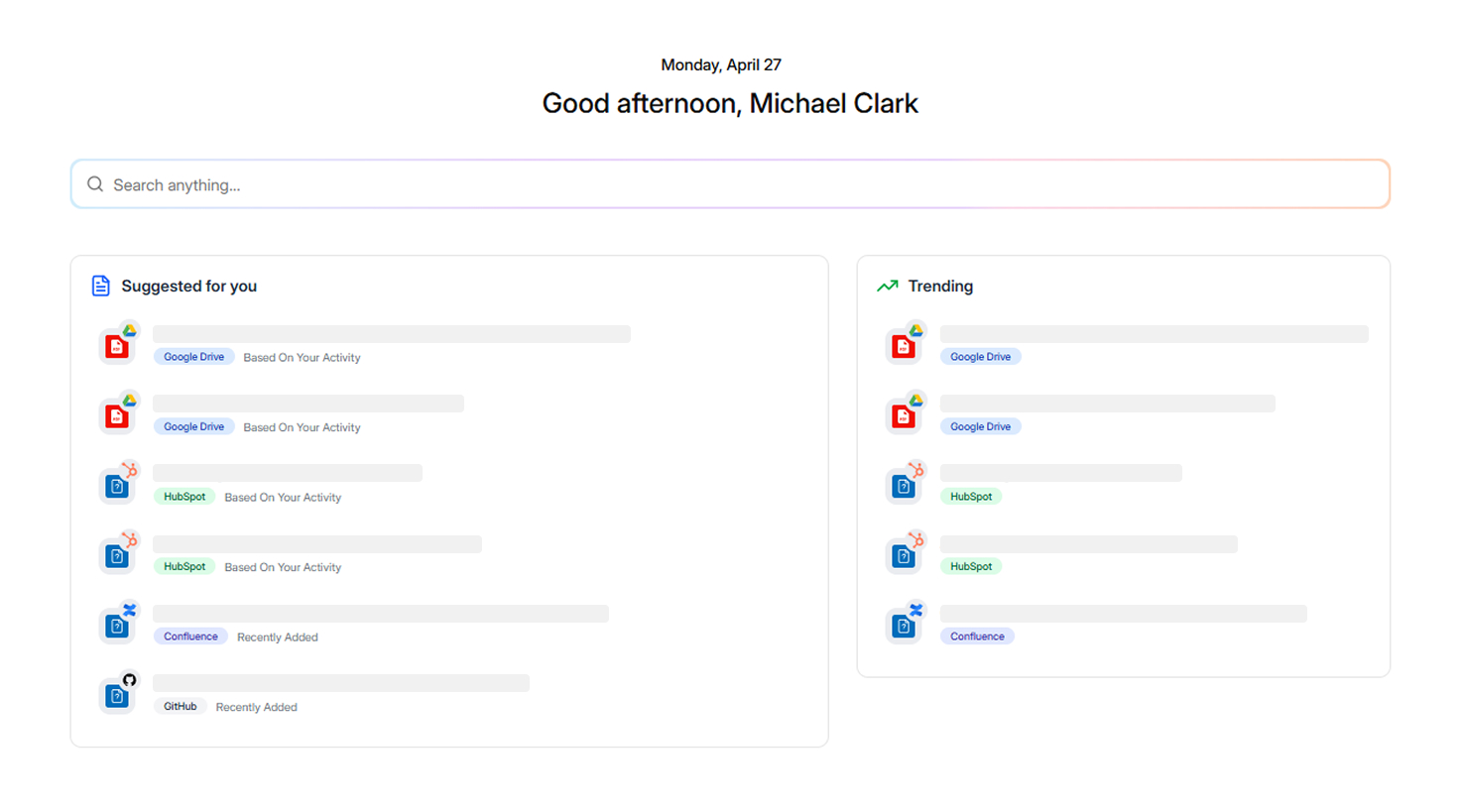Click the Confluence tag in Suggested list
This screenshot has height=812, width=1462.
190,637
